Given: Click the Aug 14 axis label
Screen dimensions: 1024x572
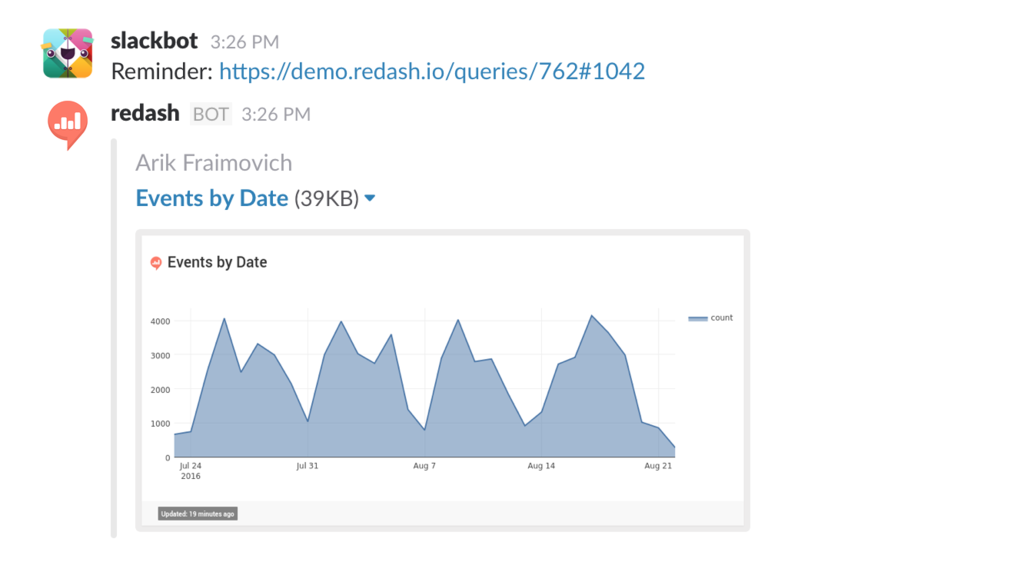Looking at the screenshot, I should click(541, 466).
